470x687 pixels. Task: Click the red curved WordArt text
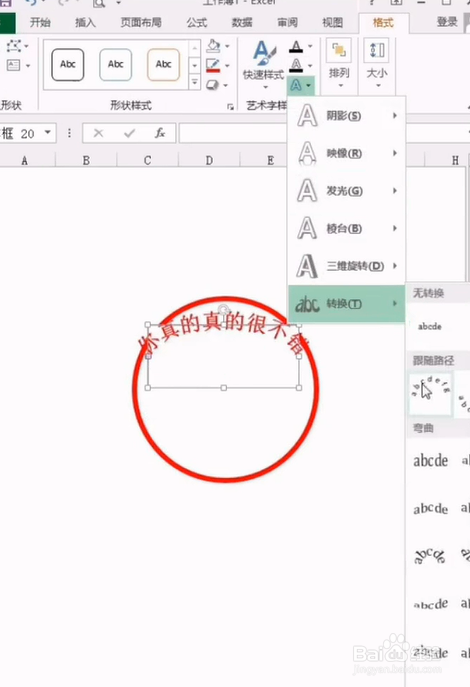(x=224, y=333)
